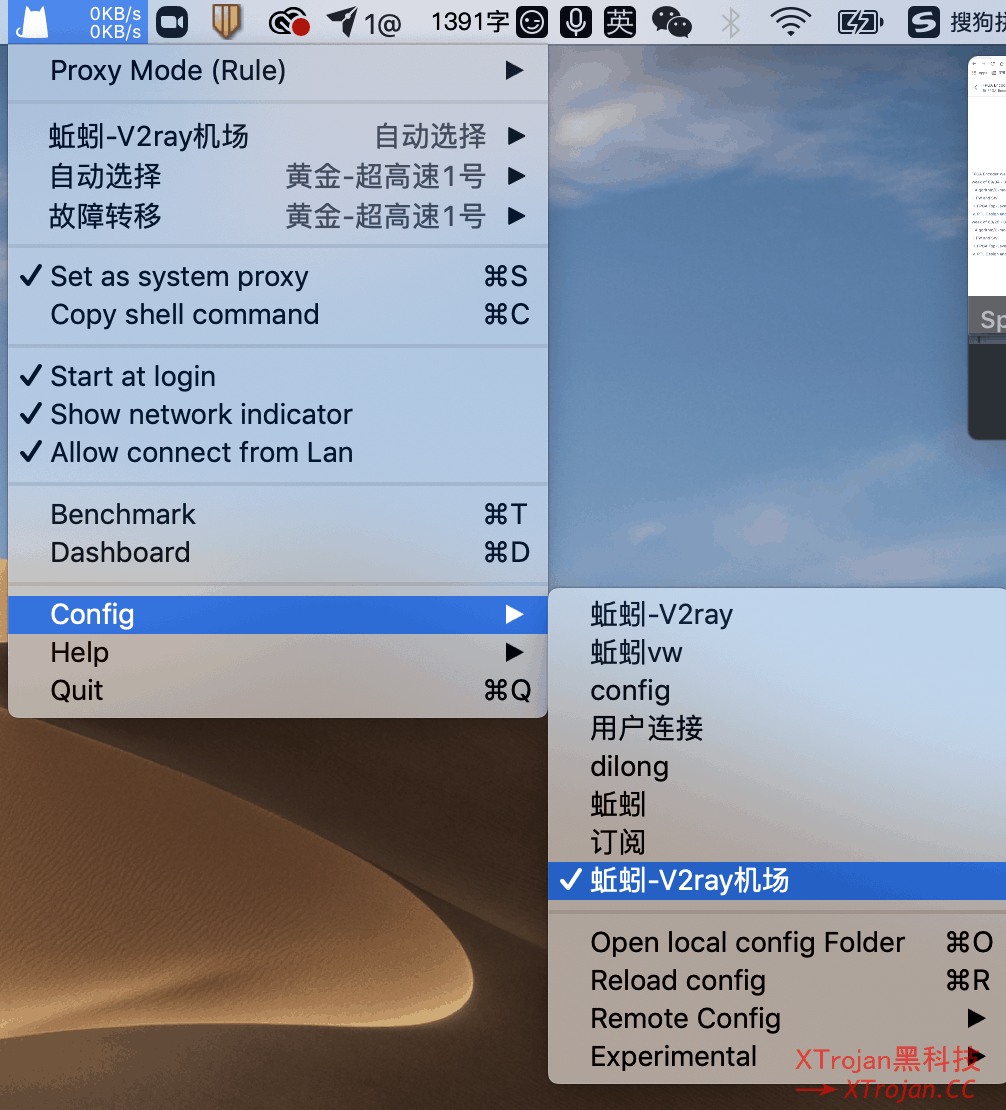Click the smiley face input icon
Screen dimensions: 1006x1110
(531, 23)
